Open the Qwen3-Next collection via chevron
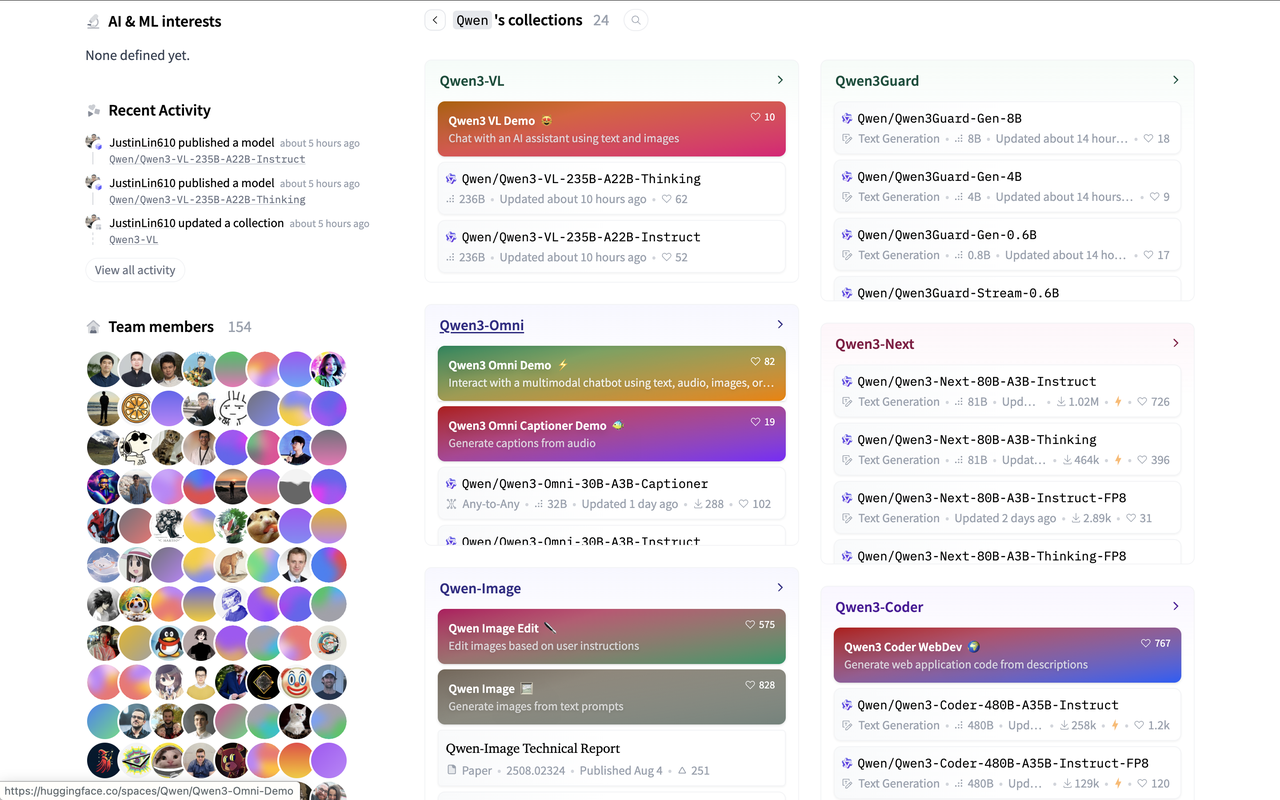This screenshot has width=1280, height=800. 1175,343
